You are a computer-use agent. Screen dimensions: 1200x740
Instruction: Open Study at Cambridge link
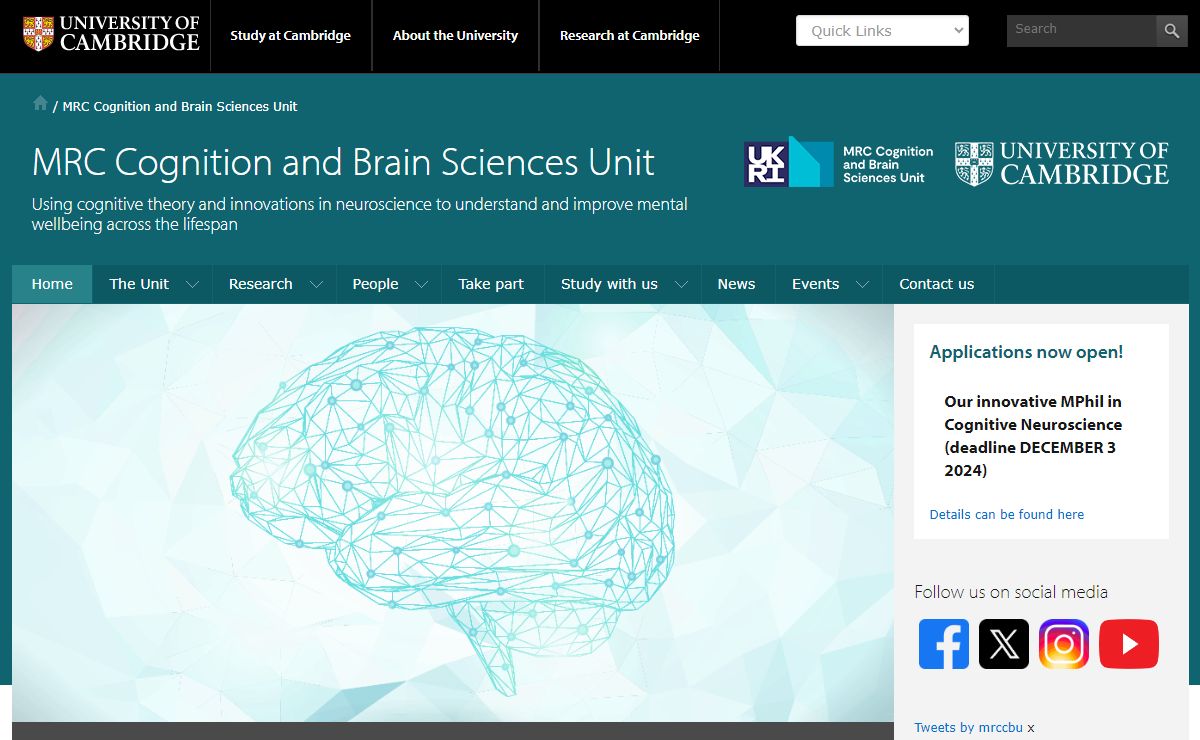click(x=290, y=35)
